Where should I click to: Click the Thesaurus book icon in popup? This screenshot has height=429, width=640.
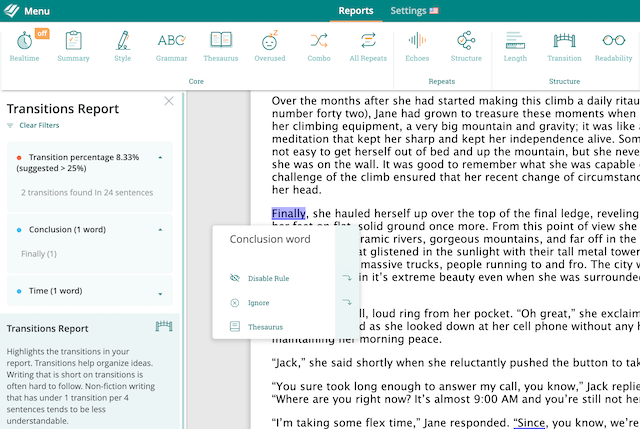235,327
